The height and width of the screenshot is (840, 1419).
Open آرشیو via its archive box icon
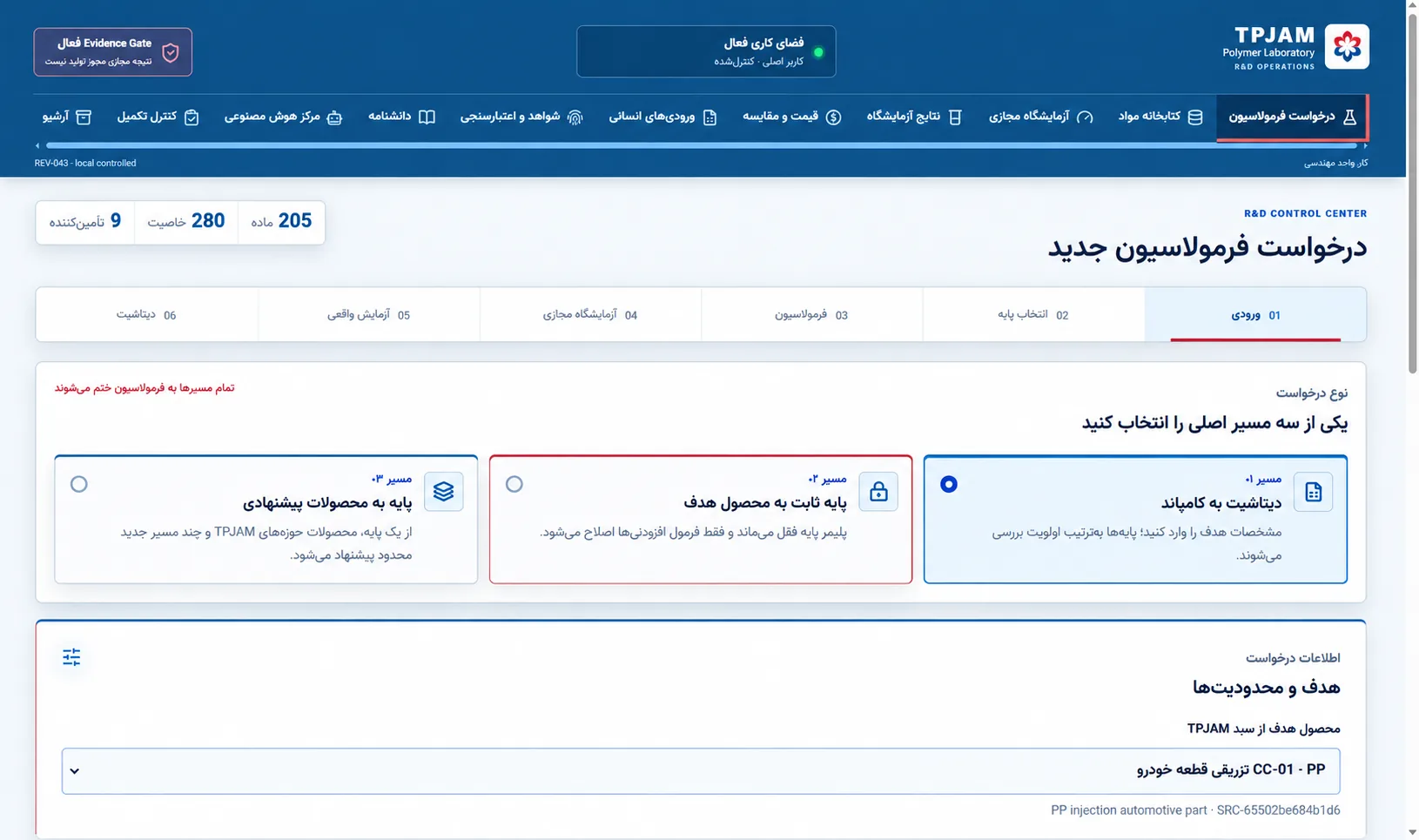point(84,117)
